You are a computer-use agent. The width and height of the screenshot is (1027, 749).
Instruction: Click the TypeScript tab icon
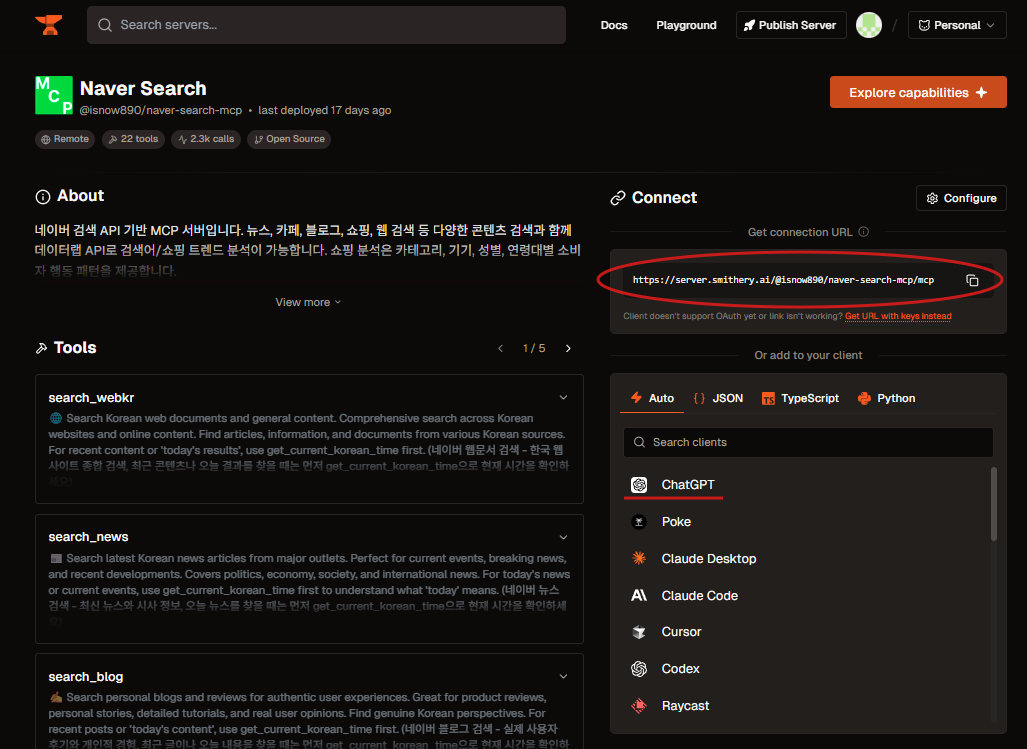(x=768, y=399)
